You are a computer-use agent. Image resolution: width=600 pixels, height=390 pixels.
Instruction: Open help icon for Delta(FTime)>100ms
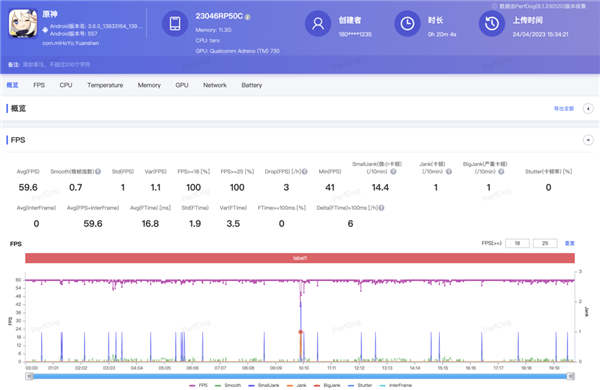(x=382, y=208)
